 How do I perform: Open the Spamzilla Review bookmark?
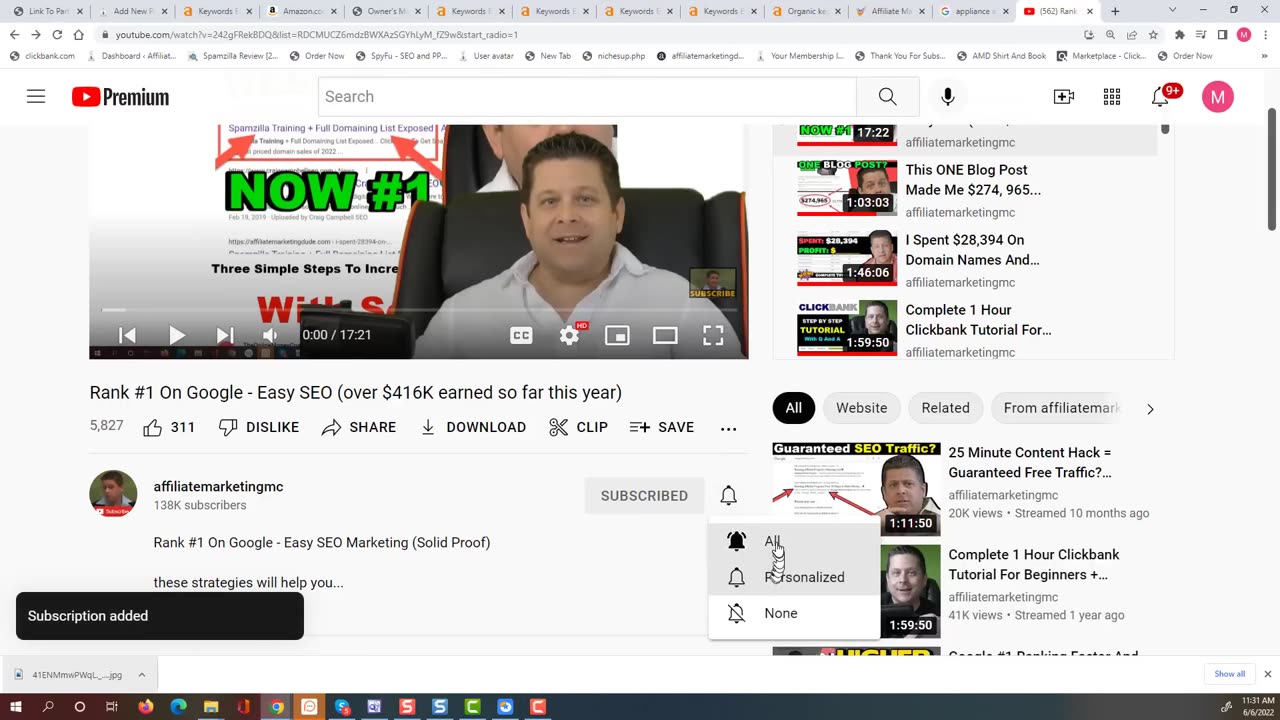[233, 56]
